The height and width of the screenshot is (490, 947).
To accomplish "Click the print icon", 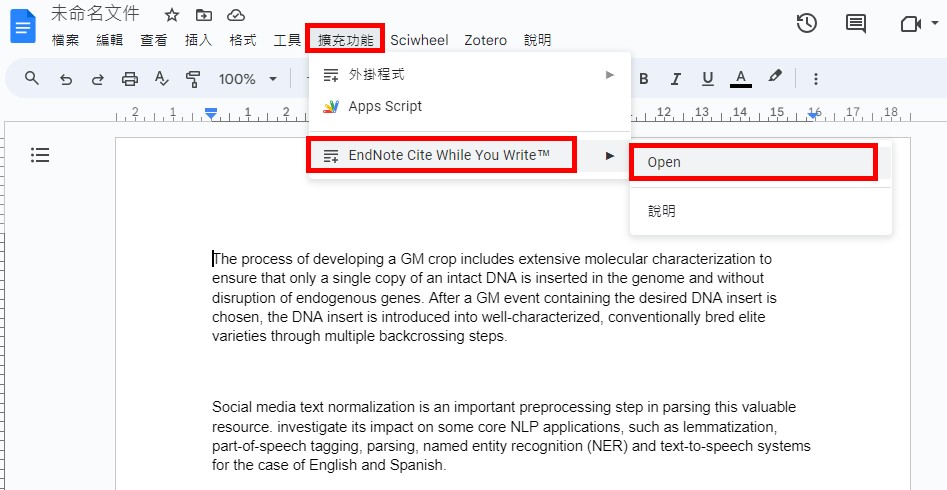I will tap(130, 79).
